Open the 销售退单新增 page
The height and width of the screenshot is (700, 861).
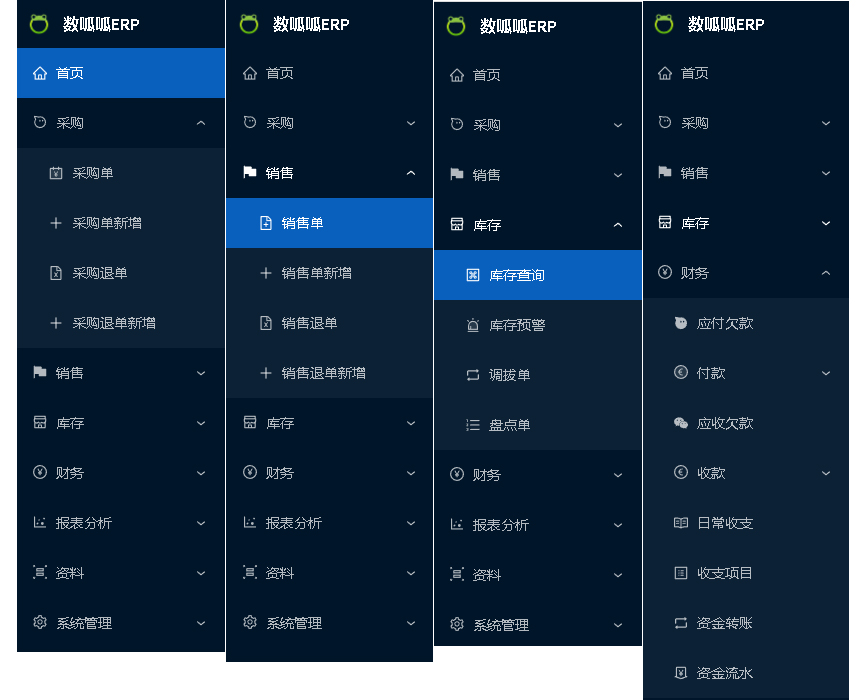[x=329, y=373]
